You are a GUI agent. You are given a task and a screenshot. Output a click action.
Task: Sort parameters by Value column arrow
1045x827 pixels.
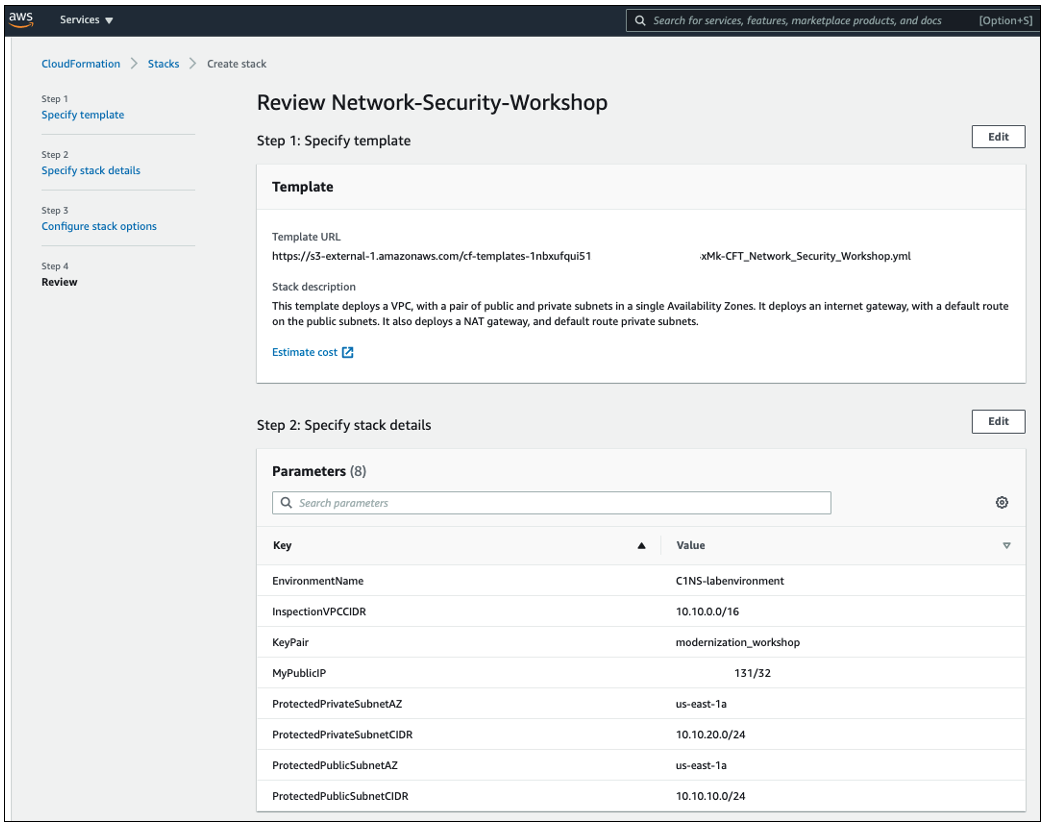1006,546
